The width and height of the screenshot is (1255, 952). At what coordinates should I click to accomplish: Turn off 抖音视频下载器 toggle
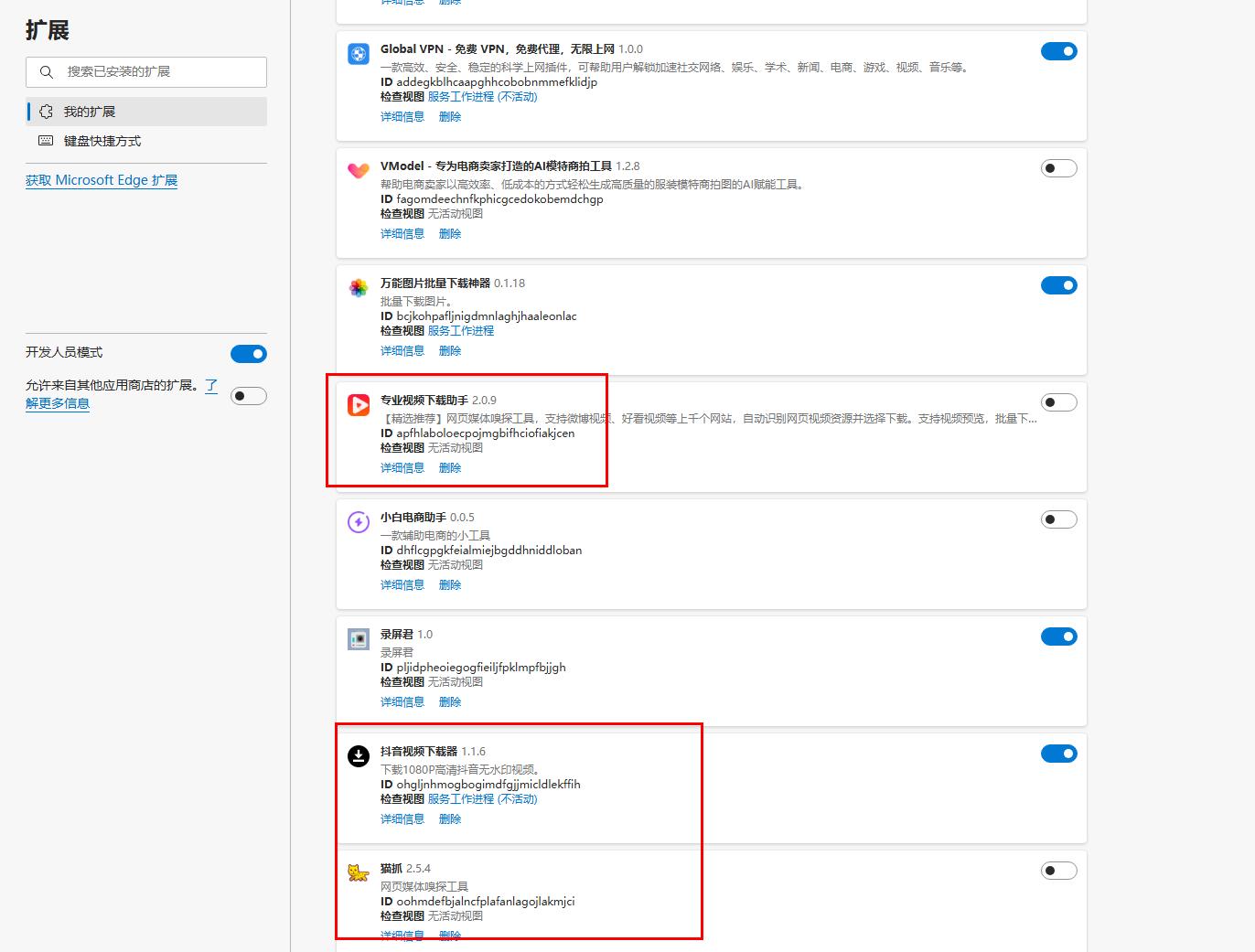(1059, 754)
